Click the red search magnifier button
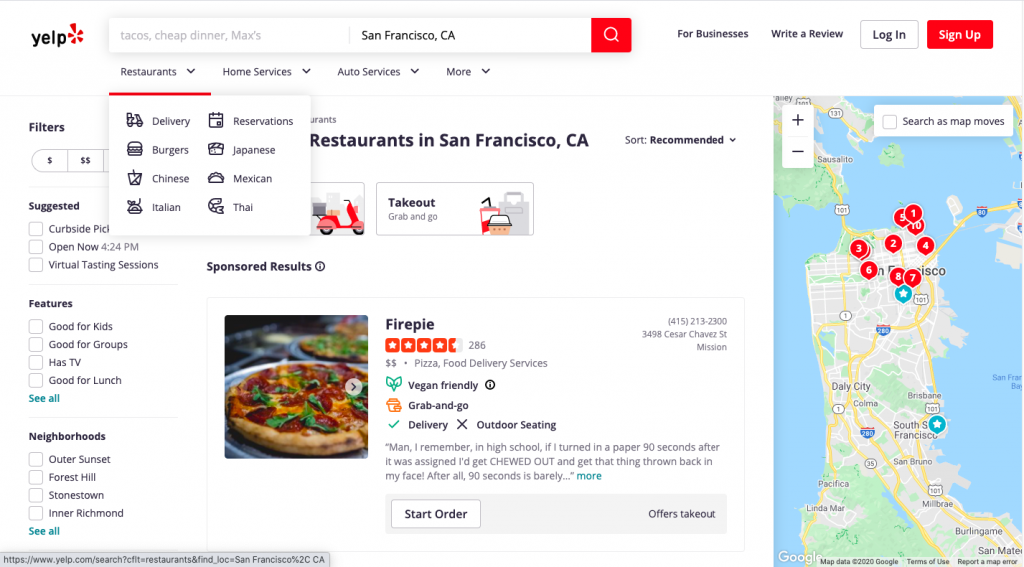 pyautogui.click(x=611, y=35)
